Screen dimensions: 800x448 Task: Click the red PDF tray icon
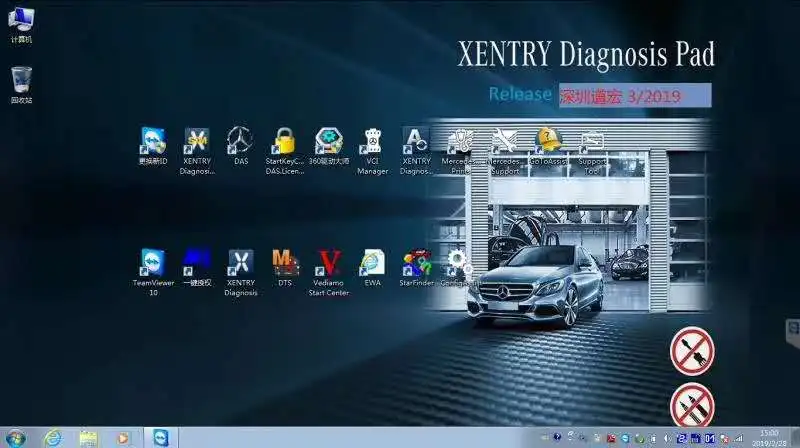pos(611,438)
